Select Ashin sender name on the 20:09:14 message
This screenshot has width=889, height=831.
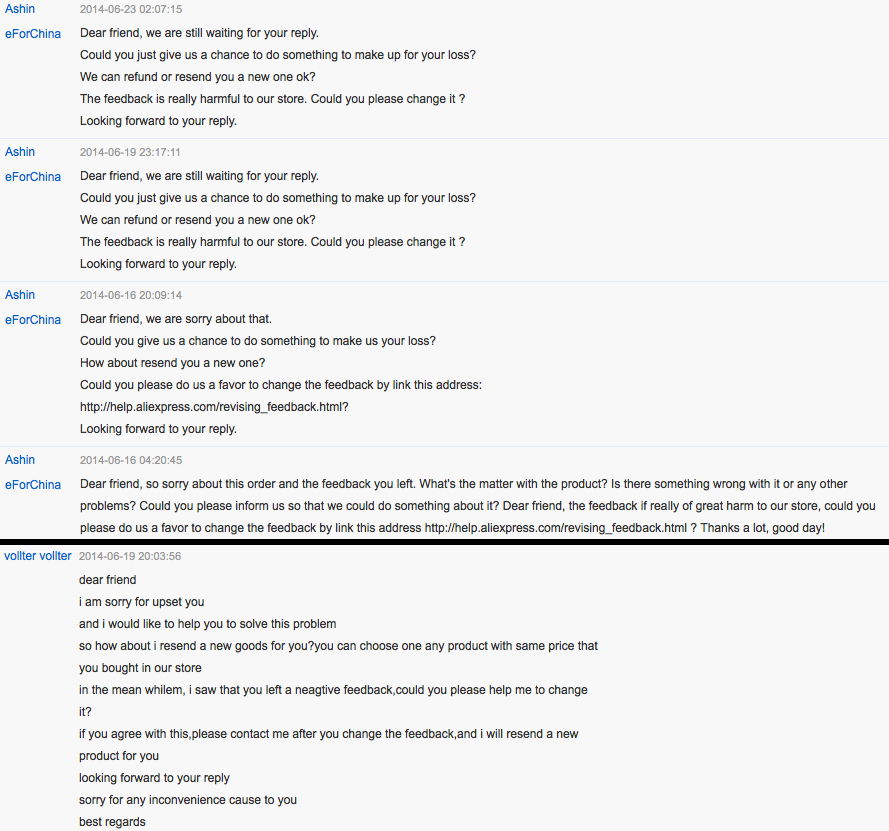20,295
